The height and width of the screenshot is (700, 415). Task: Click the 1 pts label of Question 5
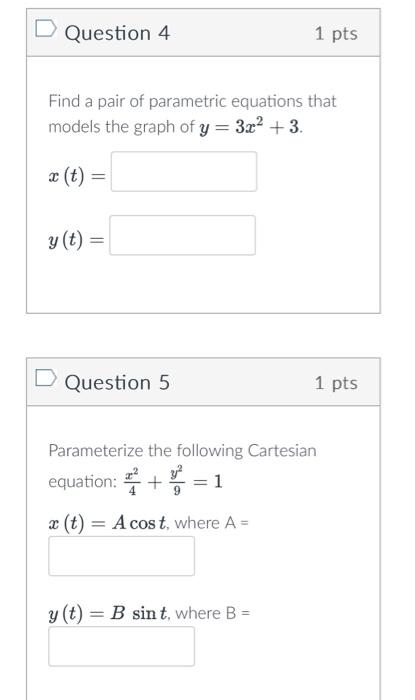point(336,383)
